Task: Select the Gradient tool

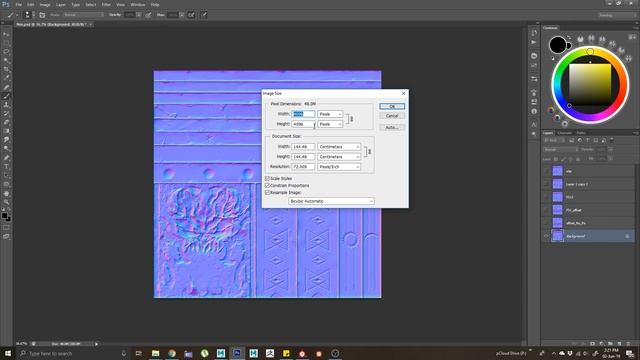Action: (6, 131)
